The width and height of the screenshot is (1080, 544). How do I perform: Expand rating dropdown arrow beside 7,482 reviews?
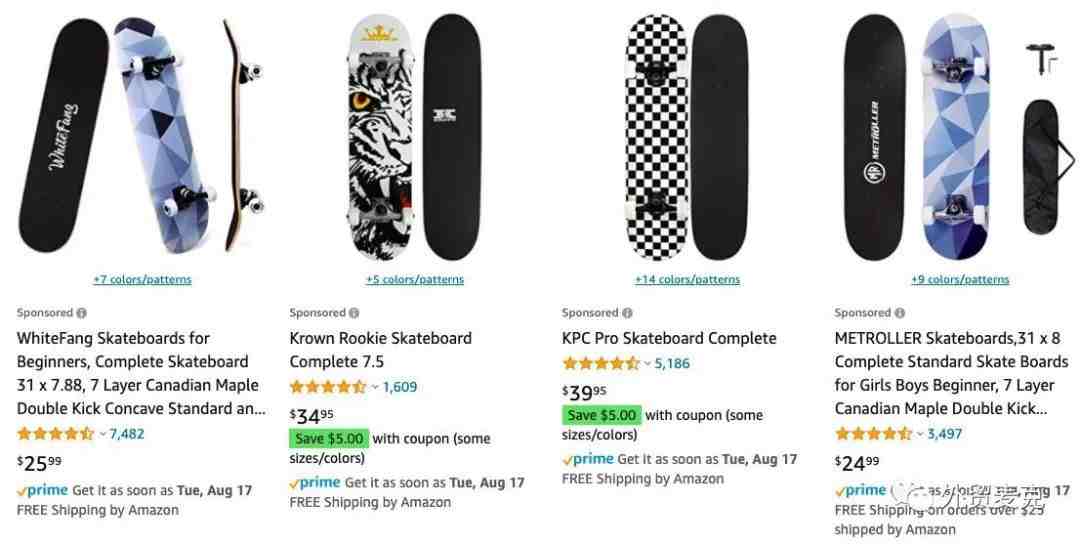tap(102, 435)
